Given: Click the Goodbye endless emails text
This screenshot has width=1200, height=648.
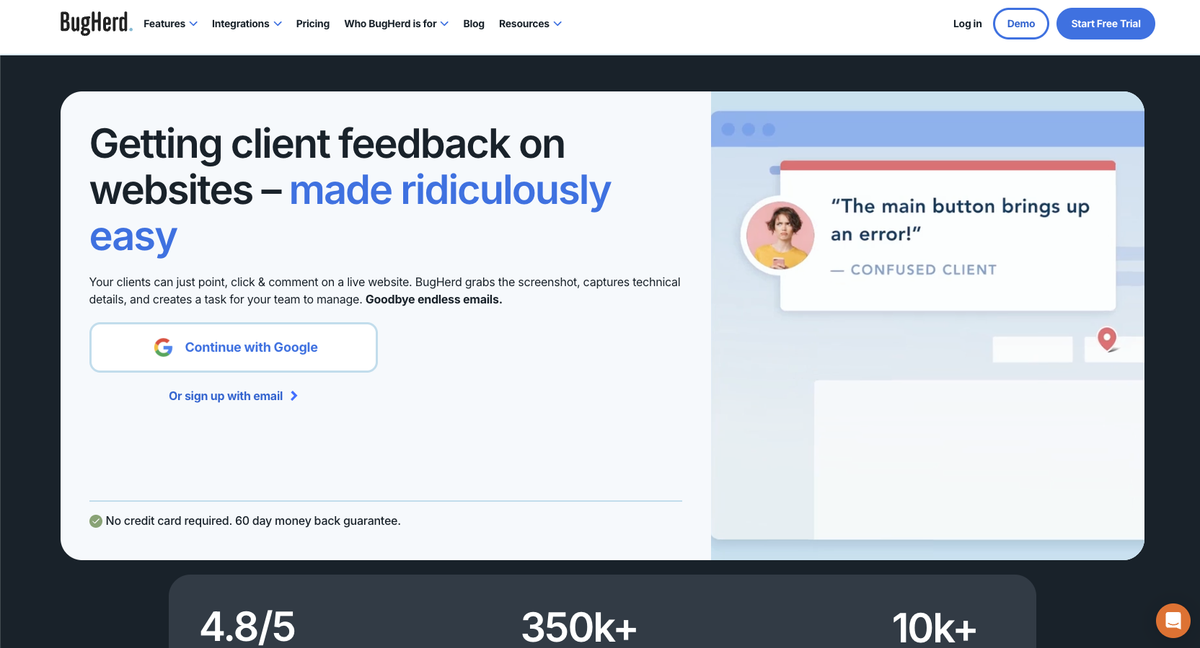Looking at the screenshot, I should (434, 299).
